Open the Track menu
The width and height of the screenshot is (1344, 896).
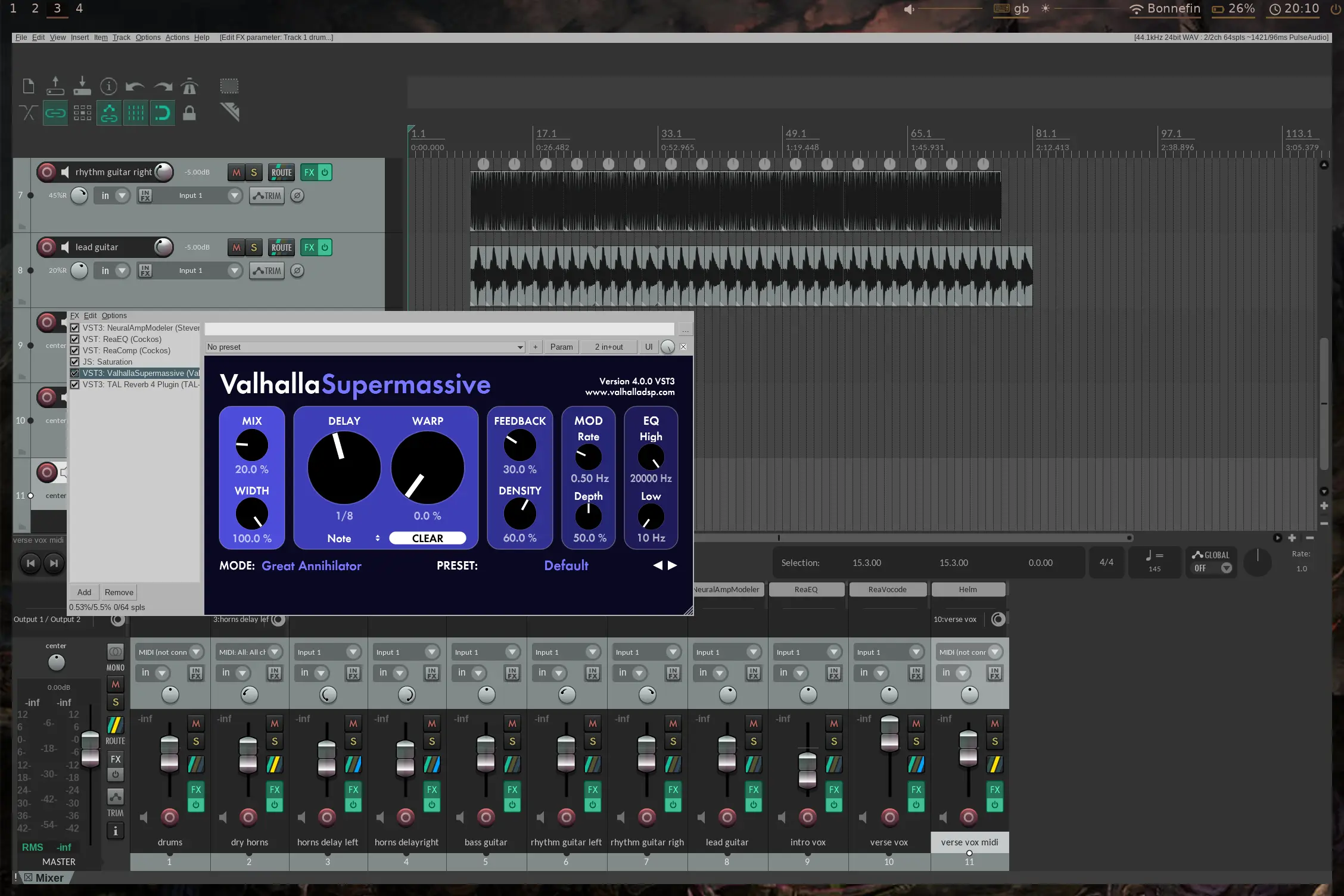pyautogui.click(x=122, y=38)
